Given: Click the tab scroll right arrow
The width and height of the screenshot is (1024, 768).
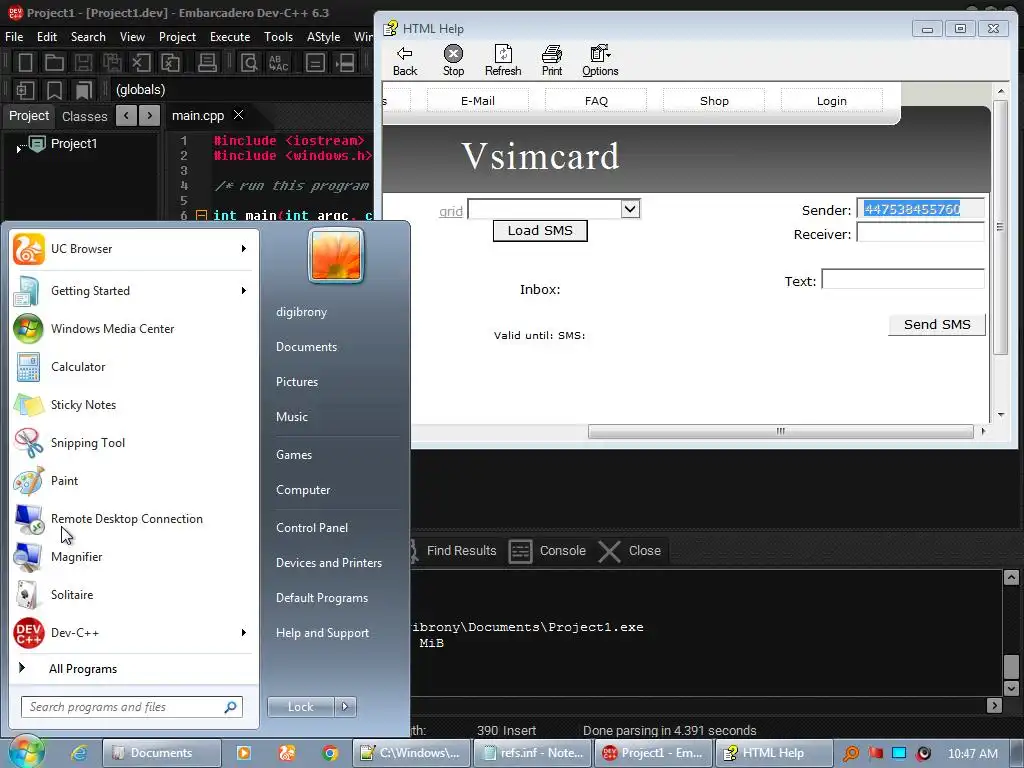Looking at the screenshot, I should (150, 116).
